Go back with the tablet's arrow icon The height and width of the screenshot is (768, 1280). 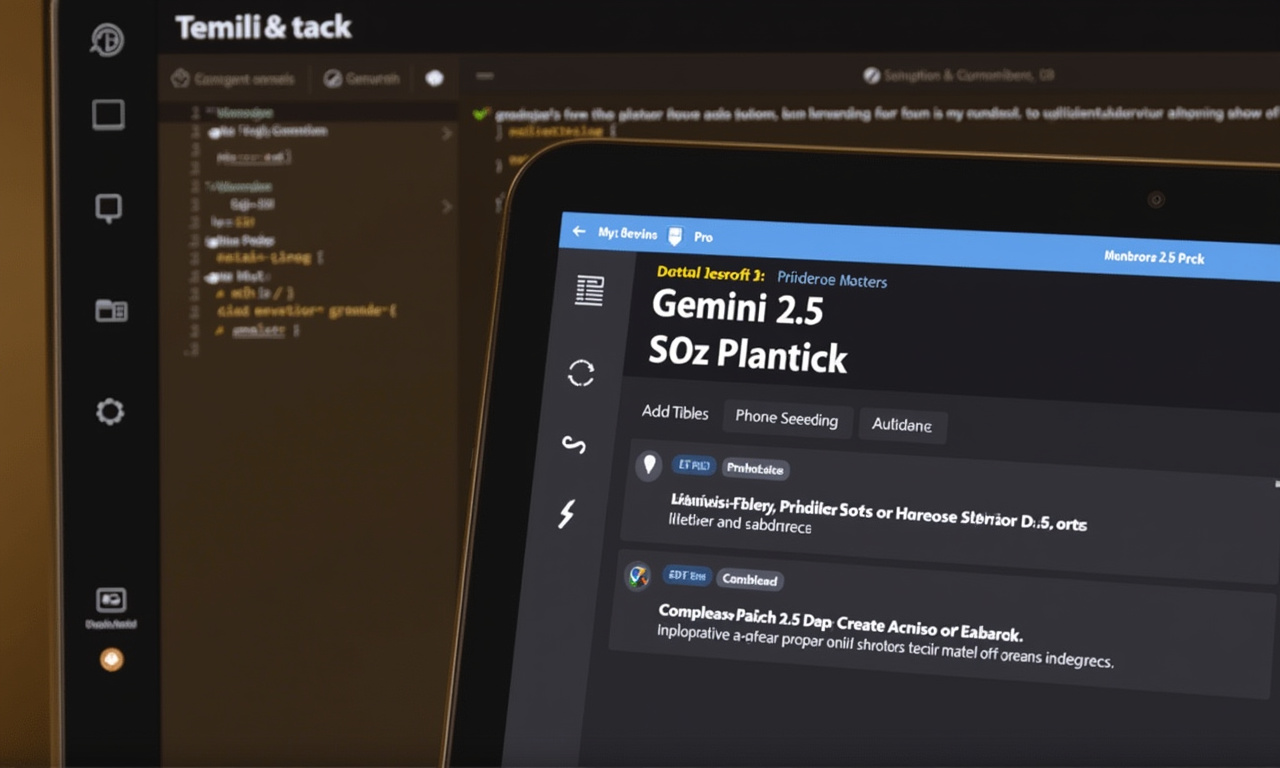(578, 231)
